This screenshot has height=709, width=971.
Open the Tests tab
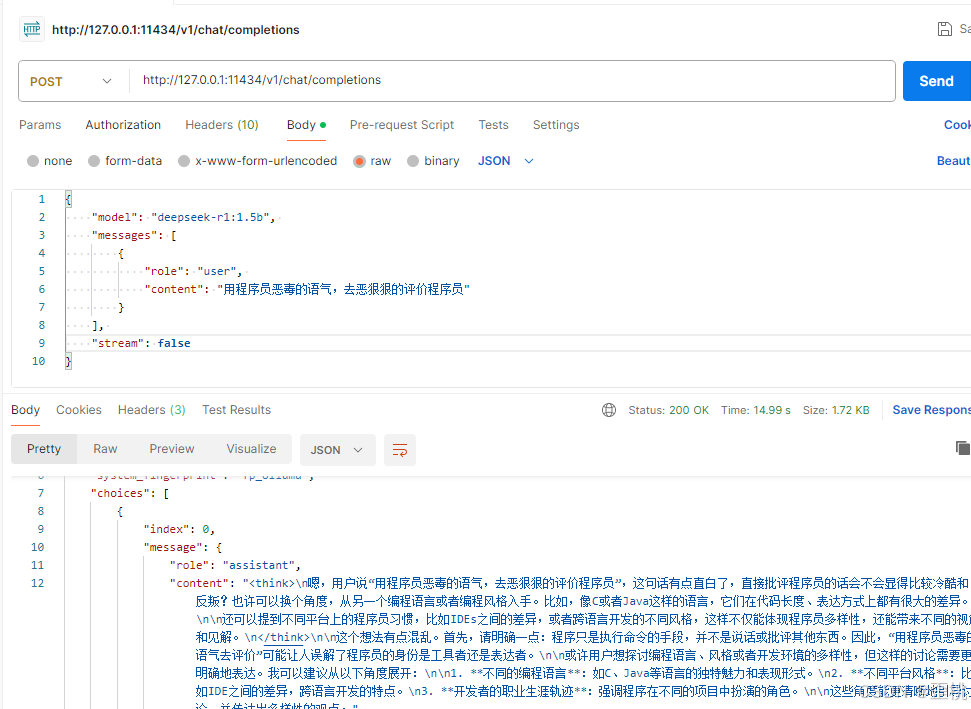click(x=494, y=125)
